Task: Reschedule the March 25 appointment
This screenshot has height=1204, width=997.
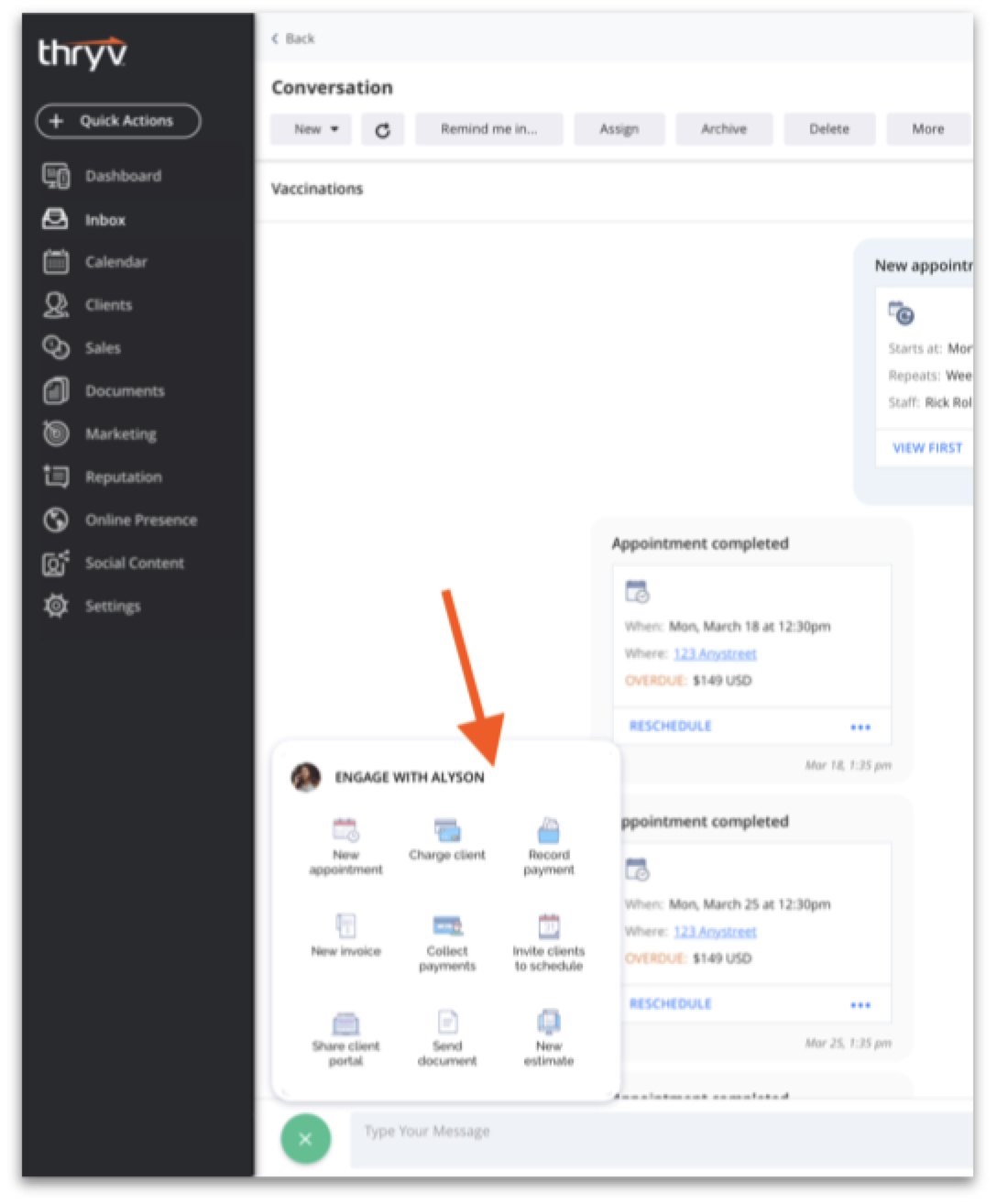Action: pyautogui.click(x=670, y=1004)
